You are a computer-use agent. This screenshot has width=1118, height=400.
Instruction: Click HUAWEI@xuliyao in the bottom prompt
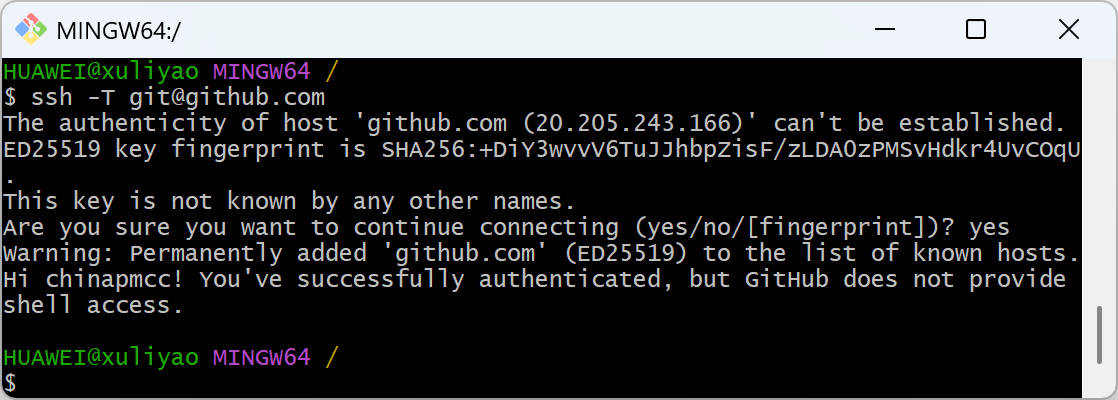coord(102,357)
